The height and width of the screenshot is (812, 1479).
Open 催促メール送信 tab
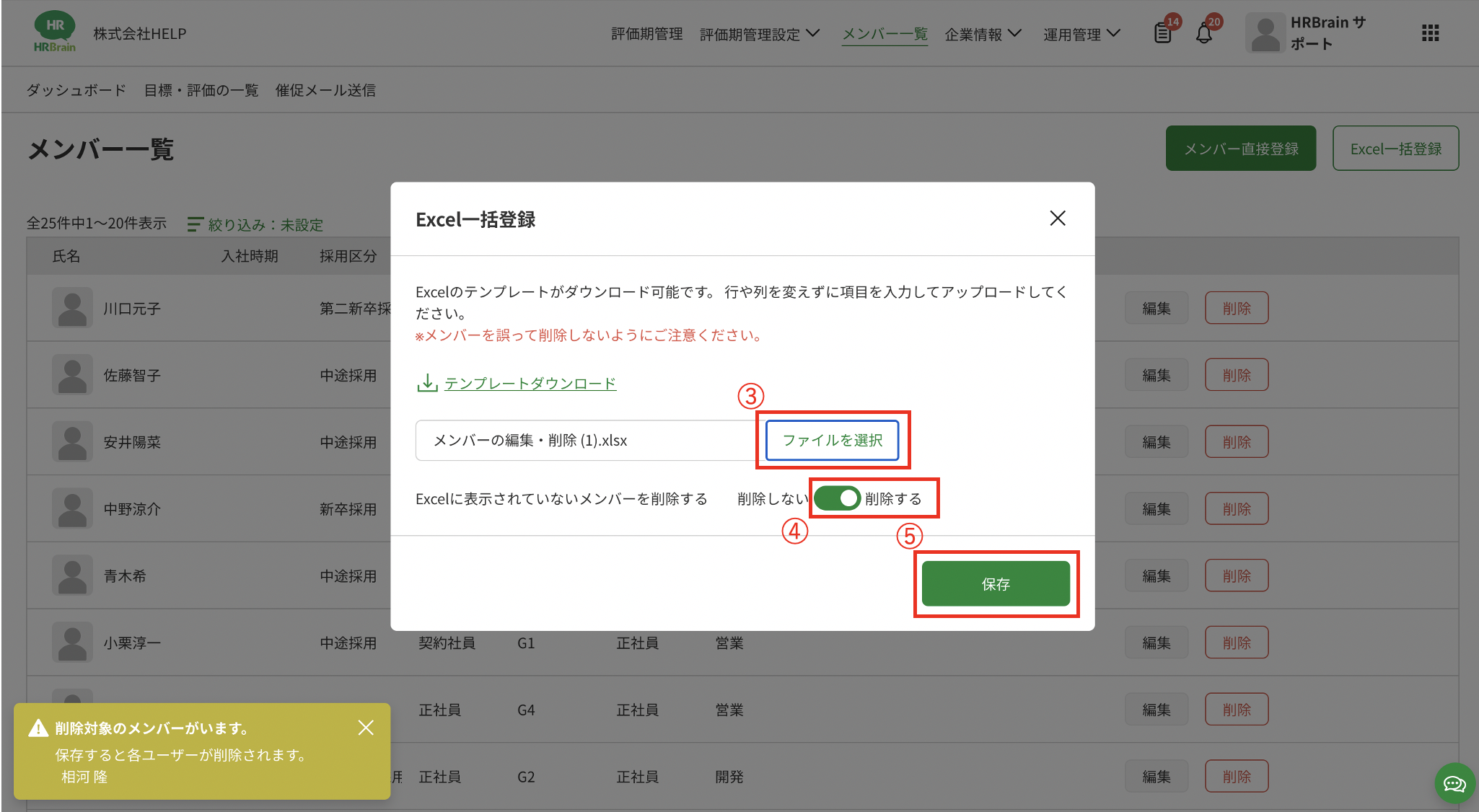325,90
